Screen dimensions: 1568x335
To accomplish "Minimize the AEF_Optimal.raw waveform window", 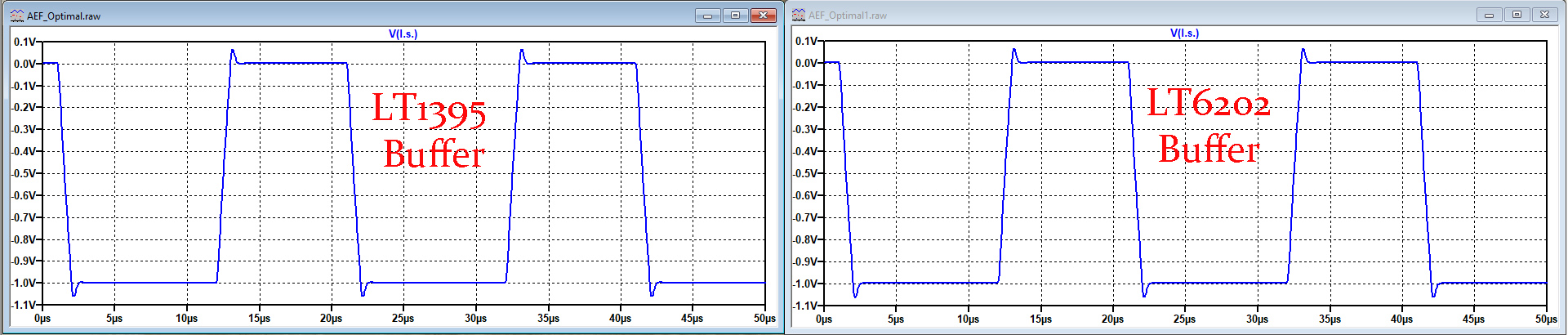I will pyautogui.click(x=708, y=16).
